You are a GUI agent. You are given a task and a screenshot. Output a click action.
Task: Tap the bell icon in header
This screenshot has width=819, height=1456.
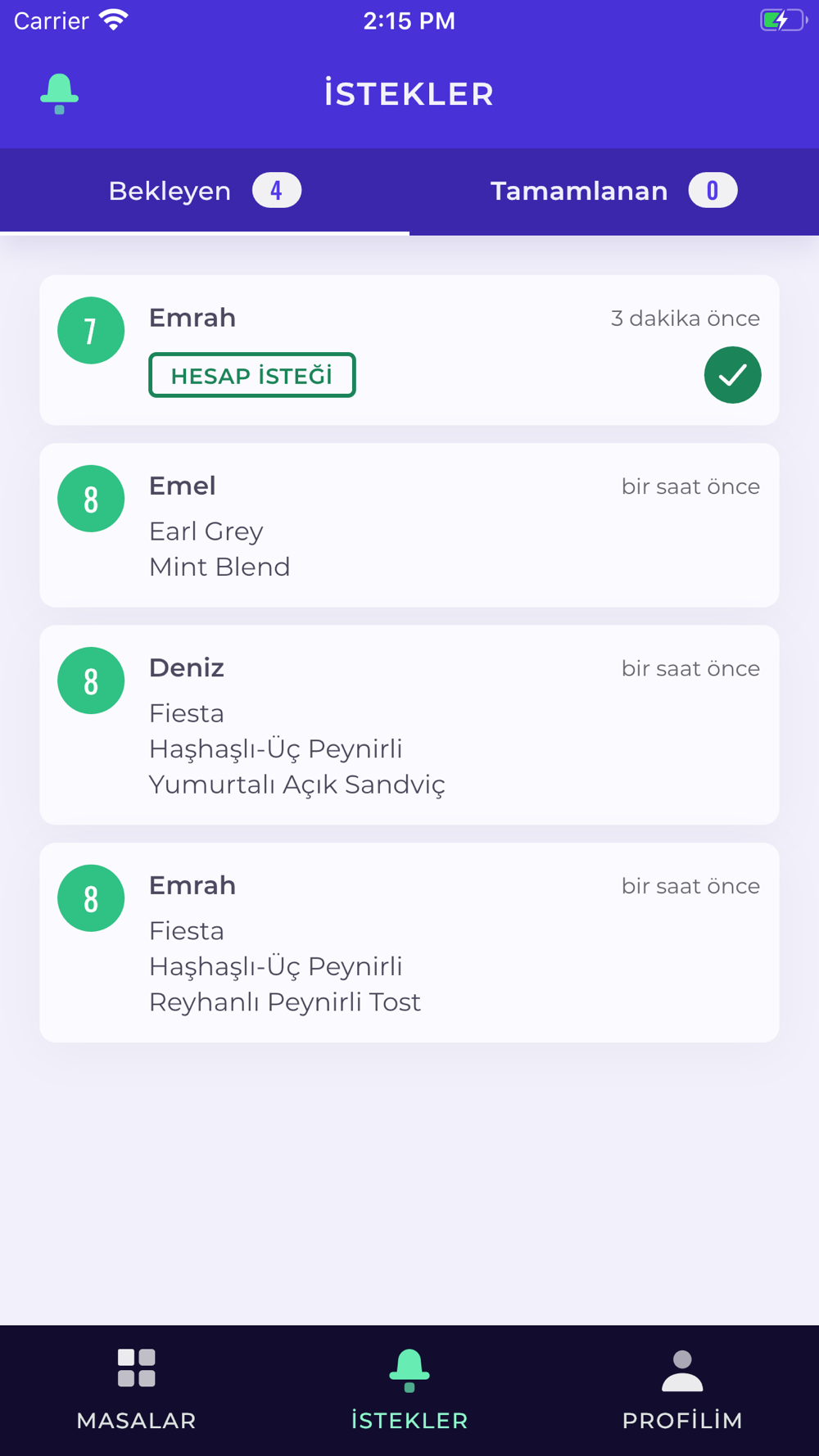pos(59,93)
